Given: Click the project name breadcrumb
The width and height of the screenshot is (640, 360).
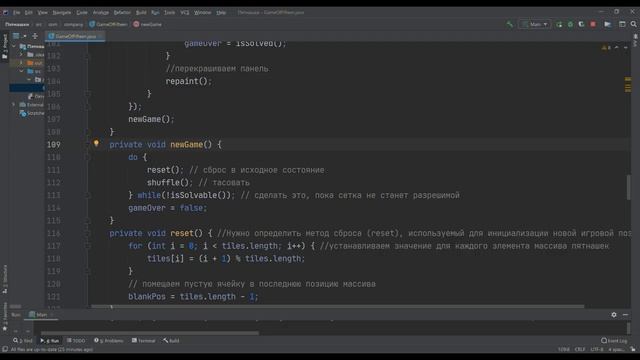Looking at the screenshot, I should [17, 24].
